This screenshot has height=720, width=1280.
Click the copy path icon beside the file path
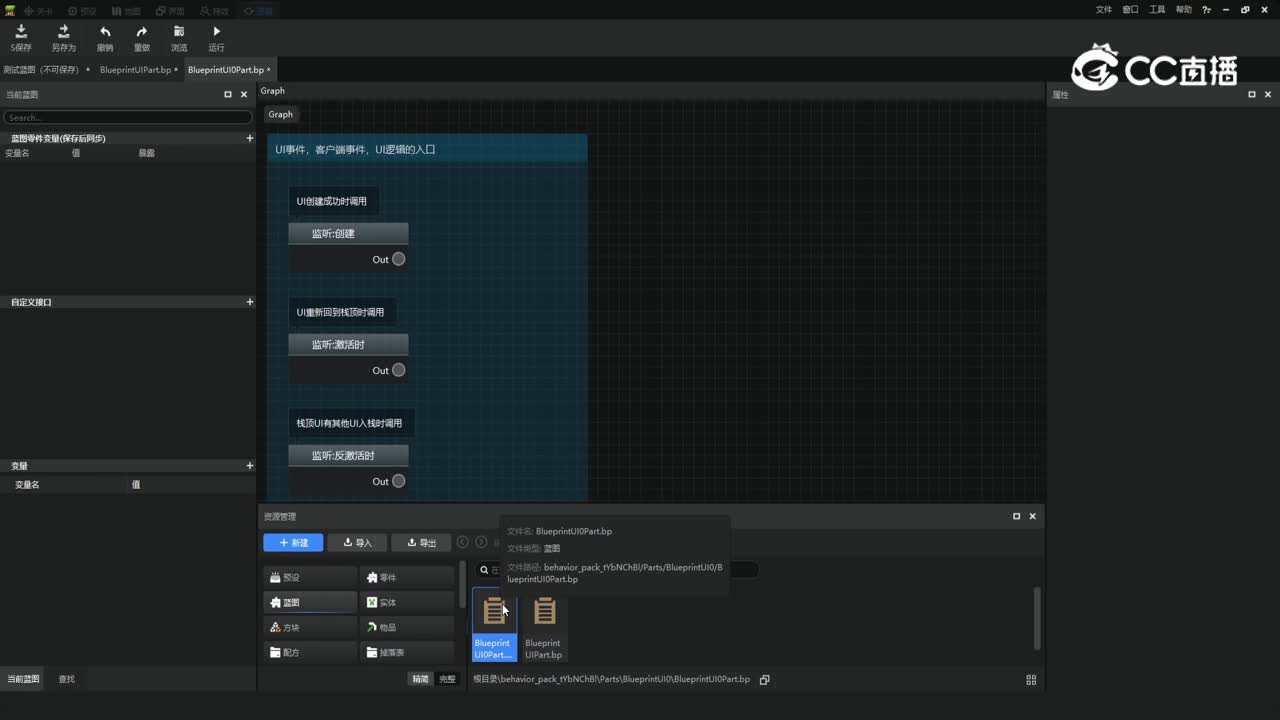pyautogui.click(x=764, y=680)
